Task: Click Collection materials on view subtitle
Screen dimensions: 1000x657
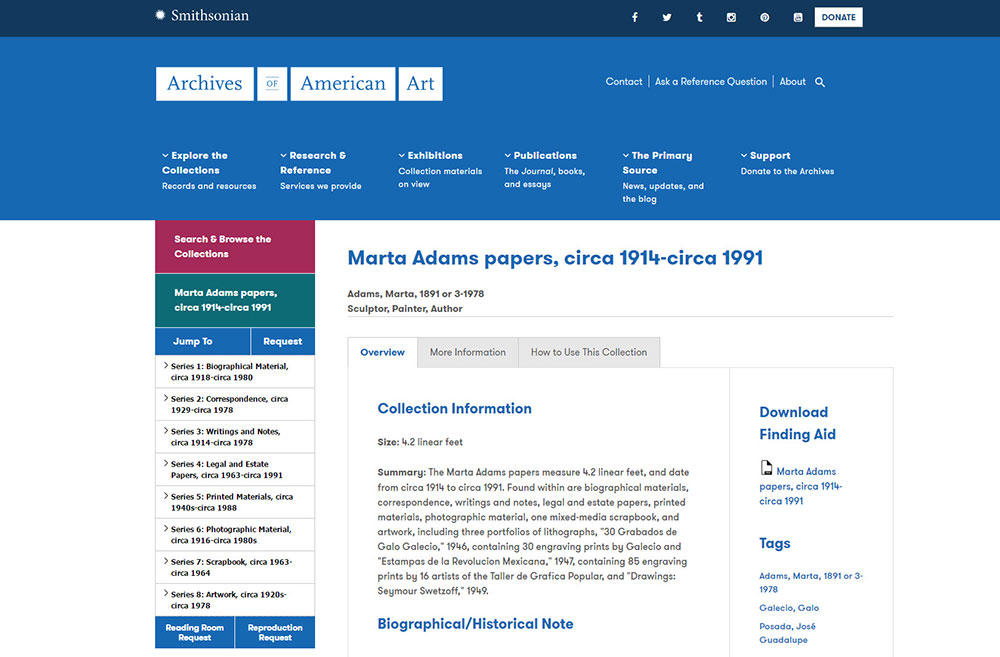Action: click(x=440, y=178)
